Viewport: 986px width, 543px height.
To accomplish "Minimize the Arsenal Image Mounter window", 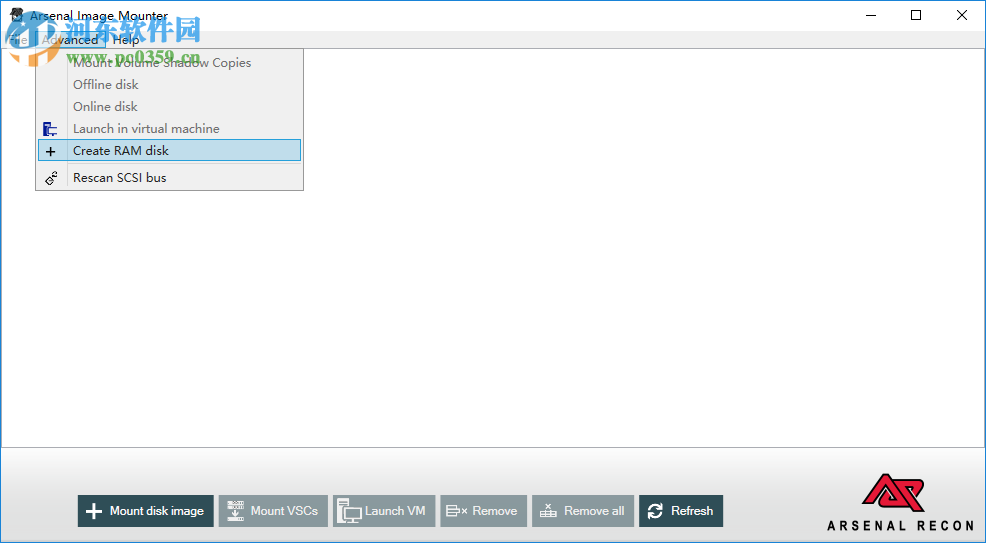I will point(871,16).
